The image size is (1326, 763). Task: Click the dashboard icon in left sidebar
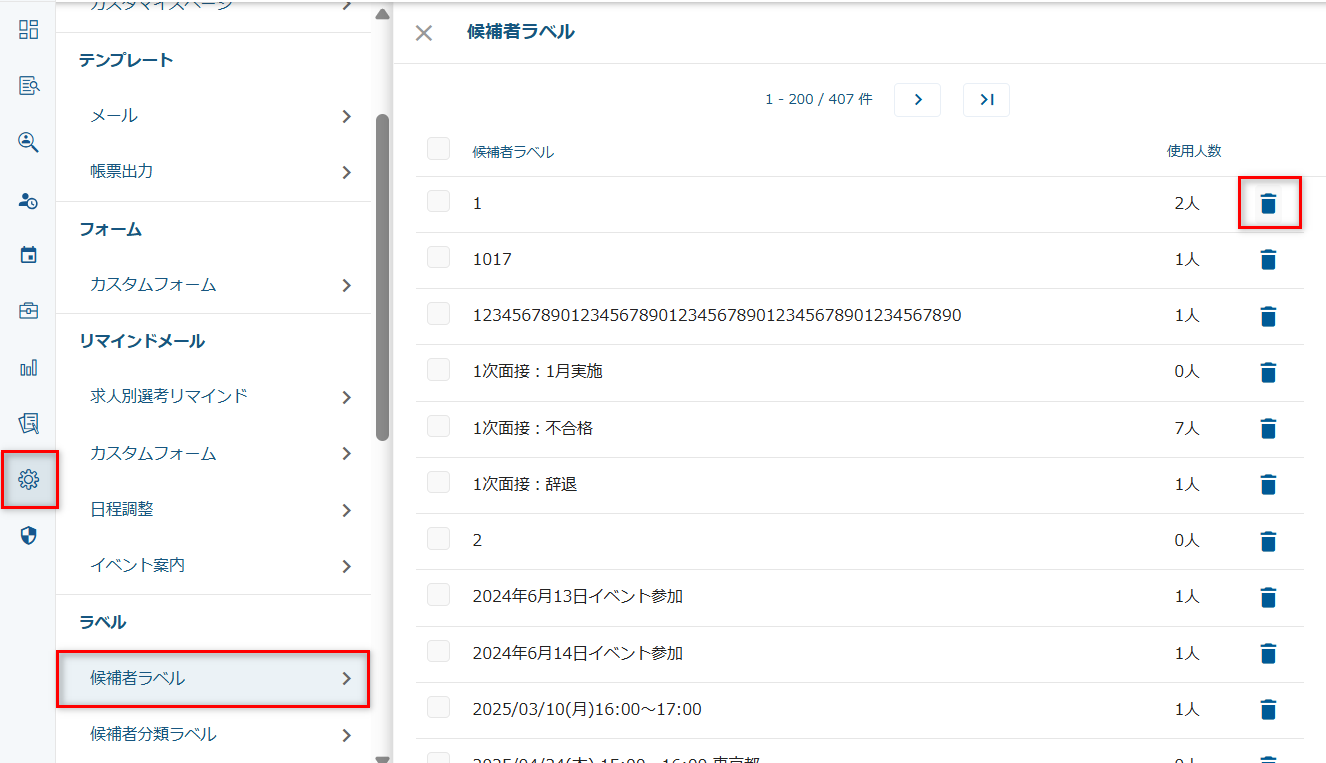29,29
